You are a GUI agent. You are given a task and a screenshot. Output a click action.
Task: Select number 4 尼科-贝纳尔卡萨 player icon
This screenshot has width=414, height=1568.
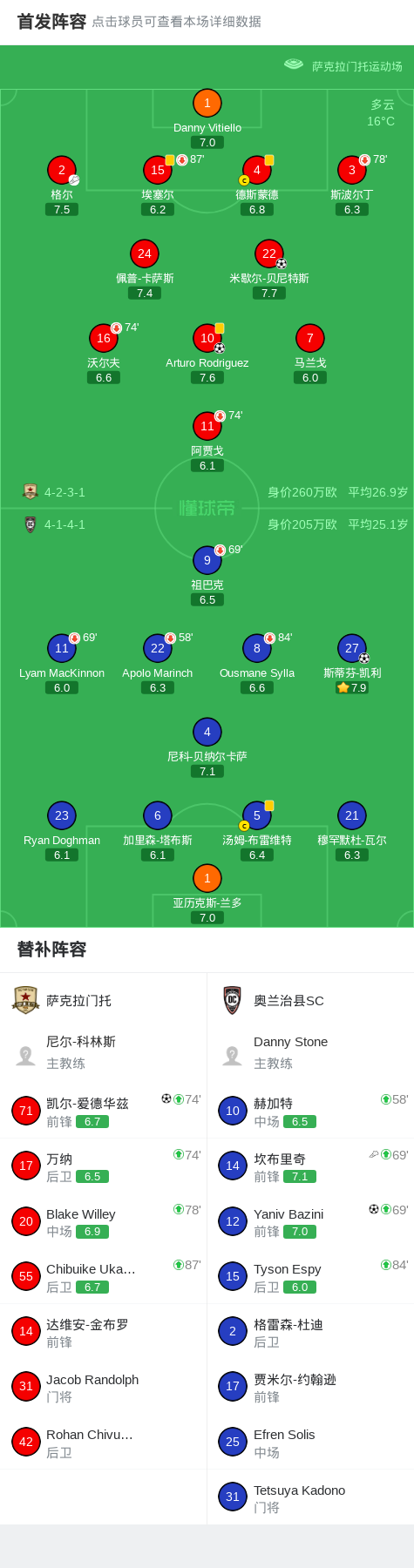[x=207, y=733]
